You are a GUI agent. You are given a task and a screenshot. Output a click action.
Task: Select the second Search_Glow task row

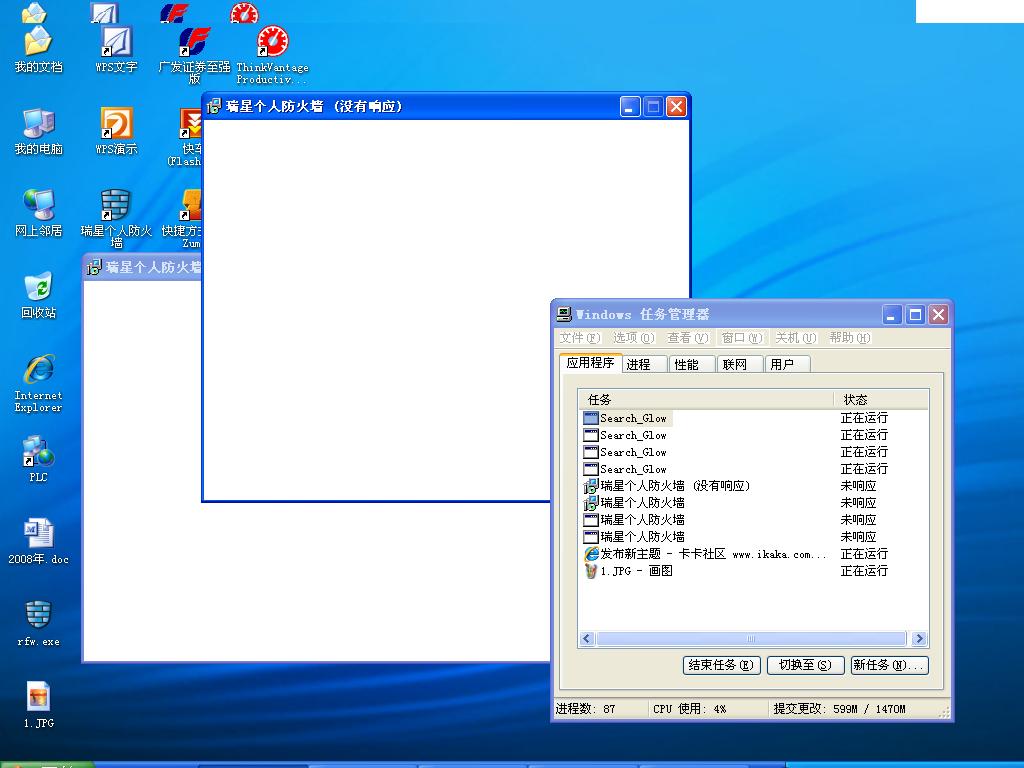(x=754, y=436)
